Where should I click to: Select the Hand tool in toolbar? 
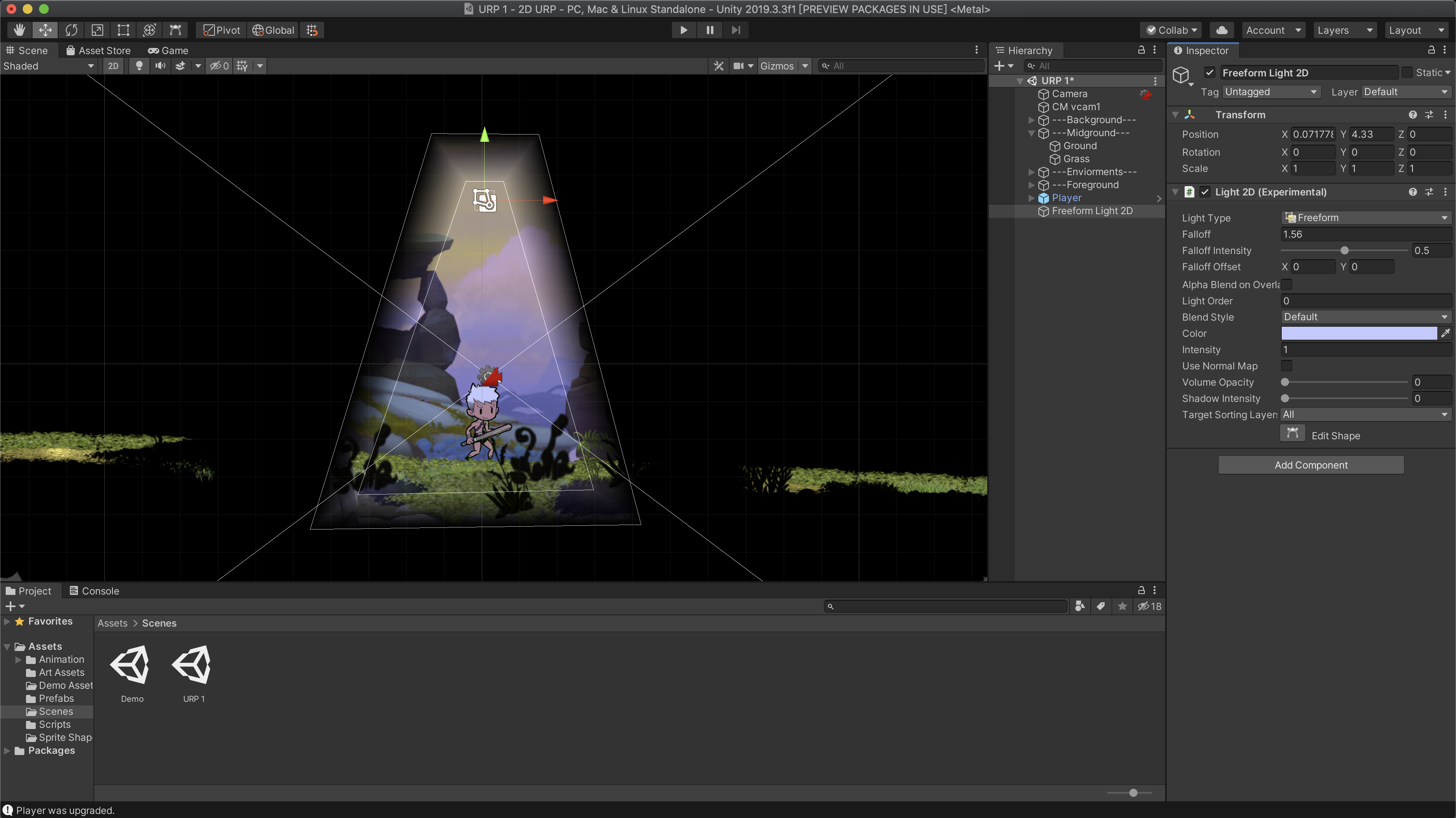(20, 30)
